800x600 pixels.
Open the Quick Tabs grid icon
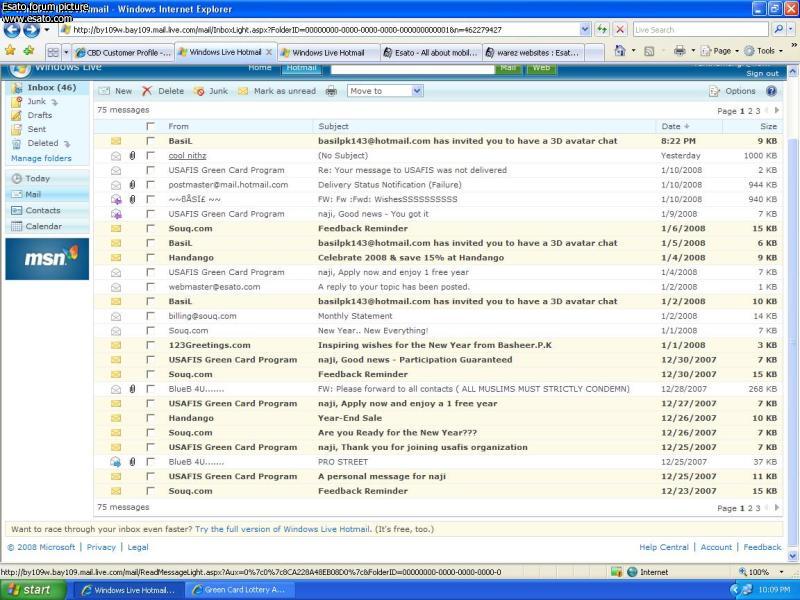pyautogui.click(x=53, y=52)
